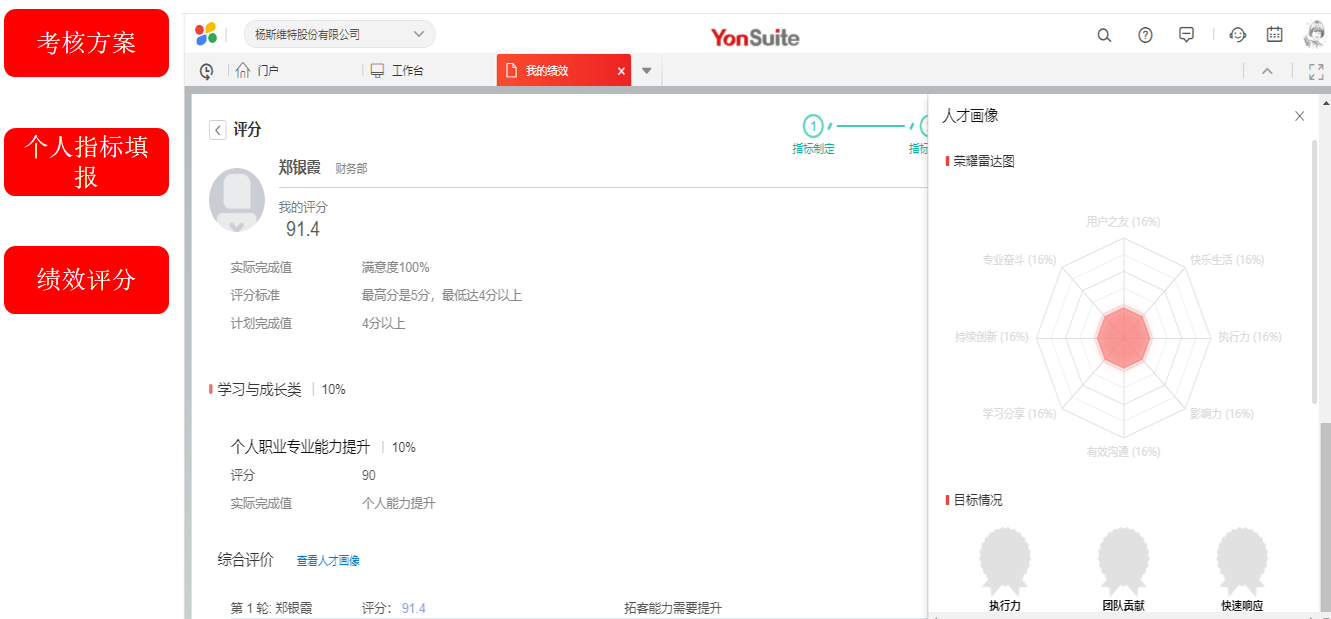Screen dimensions: 1331x619
Task: Click the user avatar in top right
Action: (x=1314, y=35)
